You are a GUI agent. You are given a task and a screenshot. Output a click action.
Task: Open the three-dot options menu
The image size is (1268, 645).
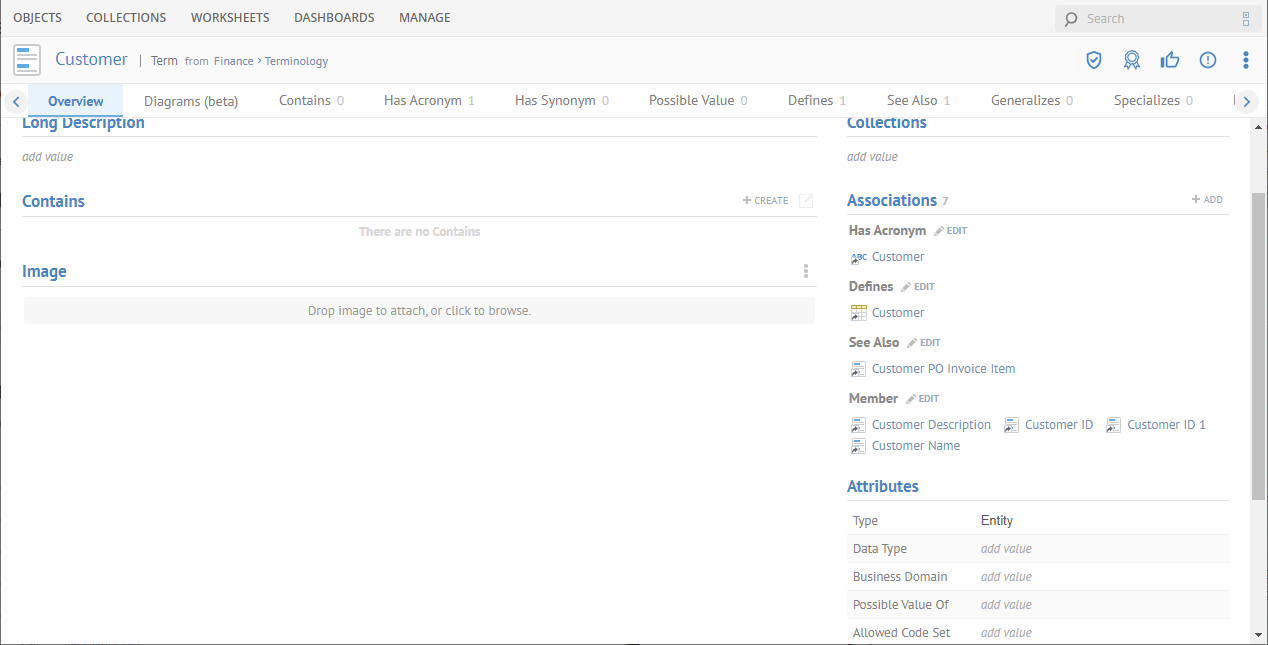1245,60
